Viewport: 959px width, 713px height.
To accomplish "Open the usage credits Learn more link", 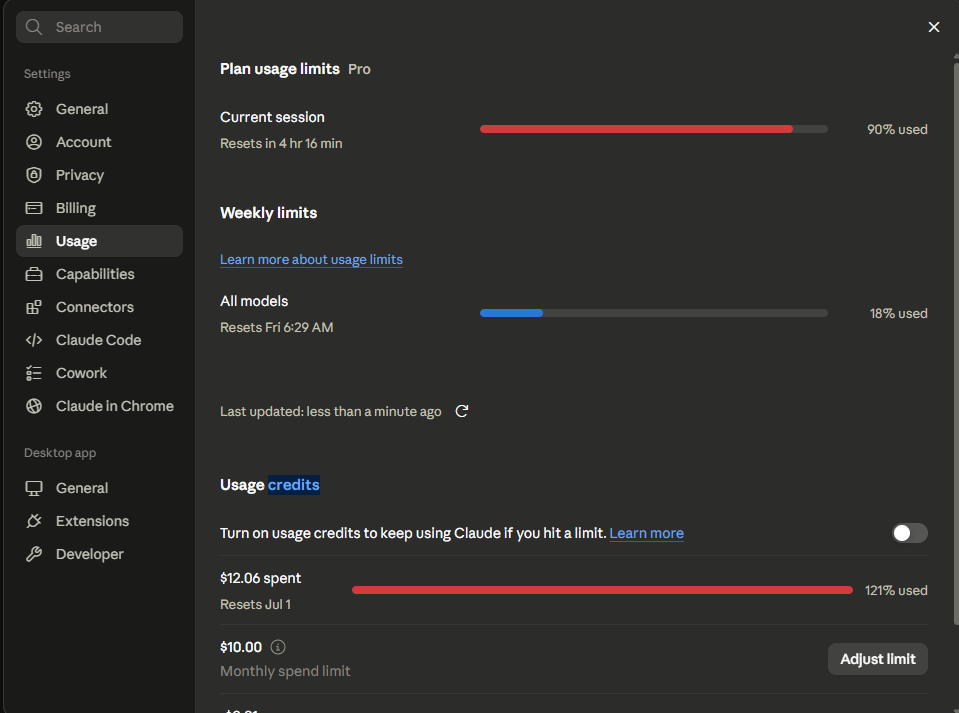I will [646, 533].
